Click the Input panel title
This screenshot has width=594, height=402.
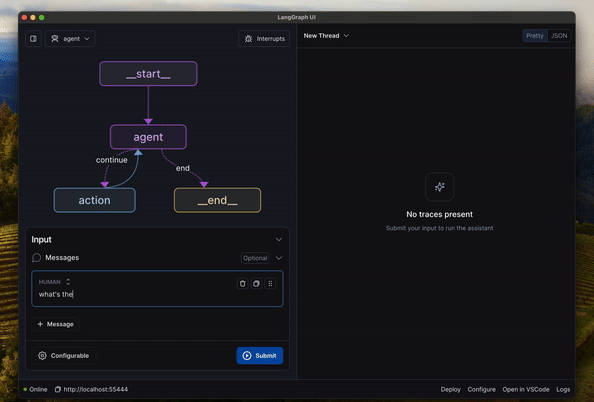click(41, 239)
